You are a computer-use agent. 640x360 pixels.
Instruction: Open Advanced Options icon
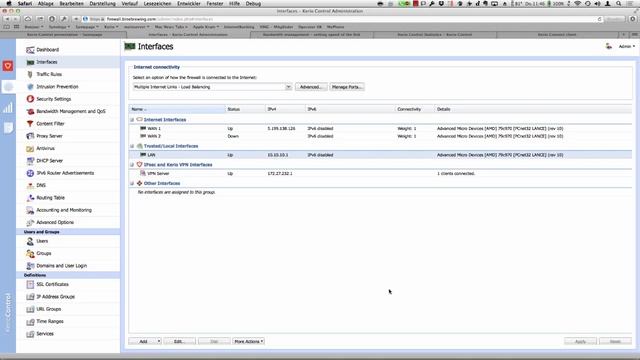[30, 222]
